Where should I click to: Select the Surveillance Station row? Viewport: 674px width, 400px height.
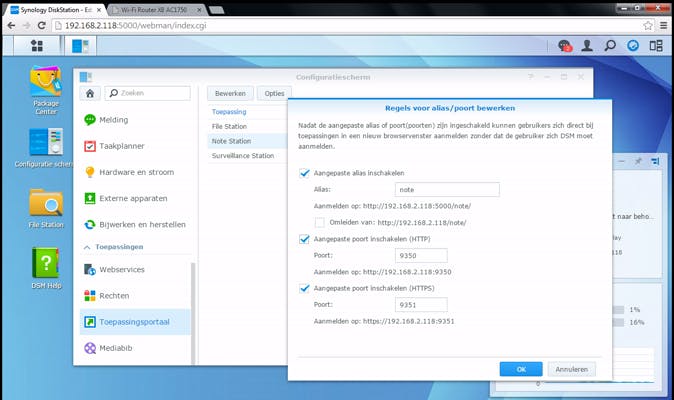[248, 156]
